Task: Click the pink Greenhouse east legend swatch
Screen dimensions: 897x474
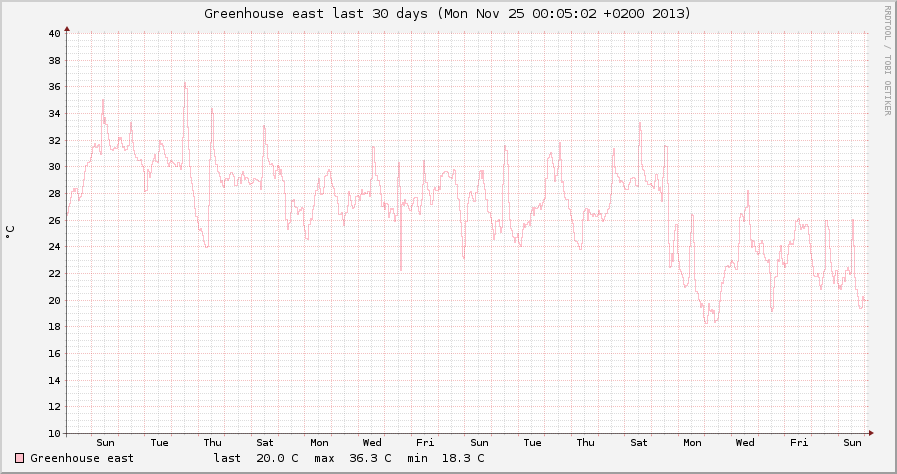Action: pyautogui.click(x=19, y=459)
